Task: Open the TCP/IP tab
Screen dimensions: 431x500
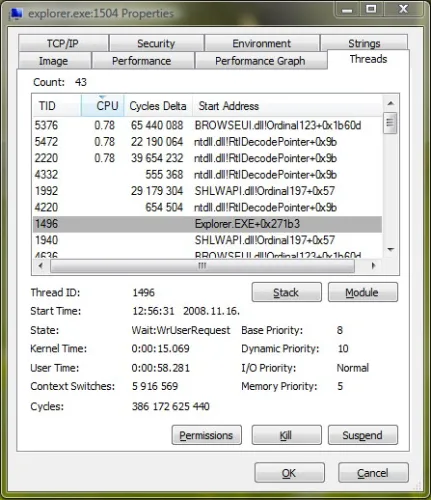Action: (63, 43)
